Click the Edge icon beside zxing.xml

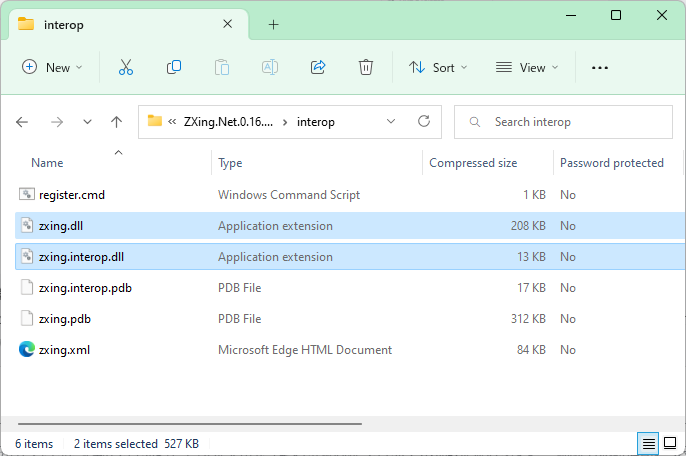pos(27,349)
